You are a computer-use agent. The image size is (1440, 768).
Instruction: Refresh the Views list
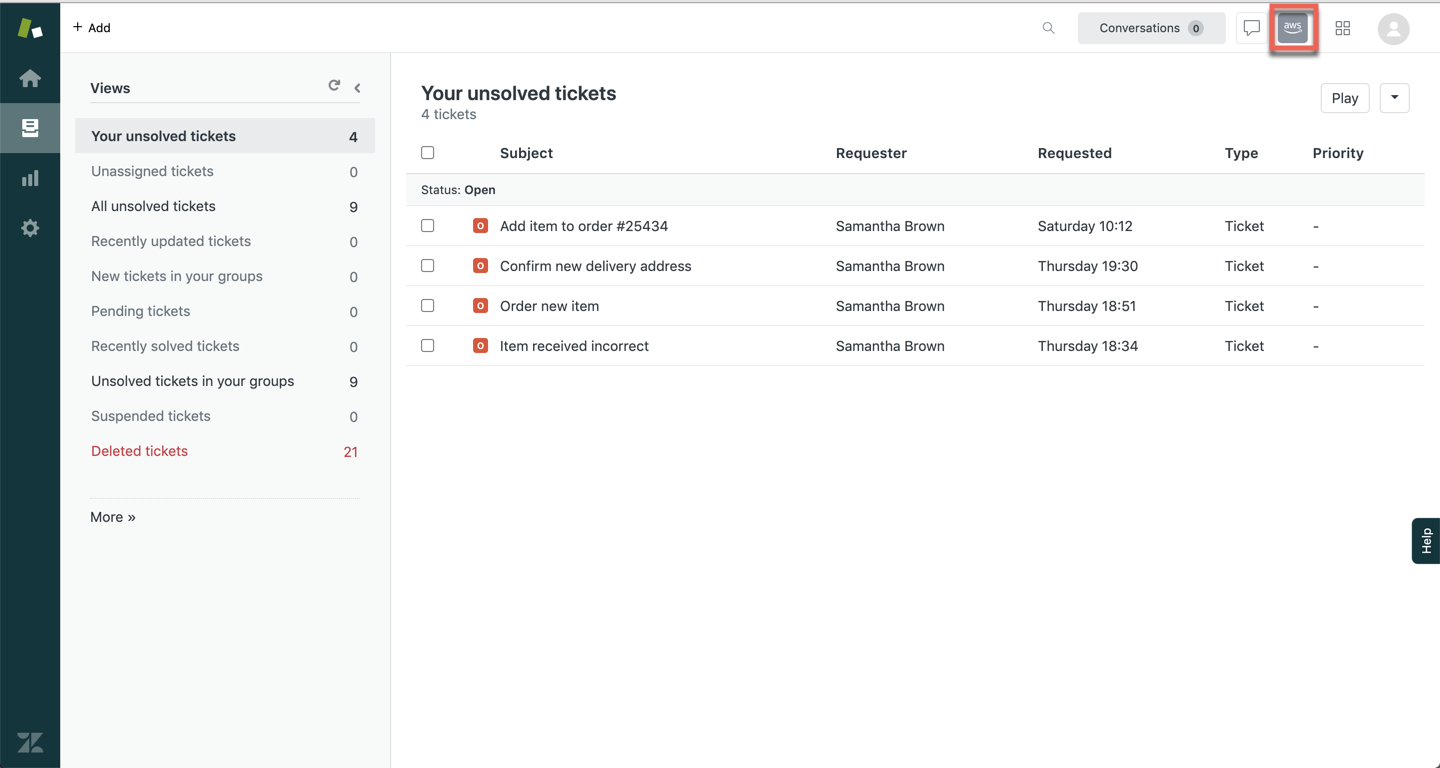coord(334,86)
